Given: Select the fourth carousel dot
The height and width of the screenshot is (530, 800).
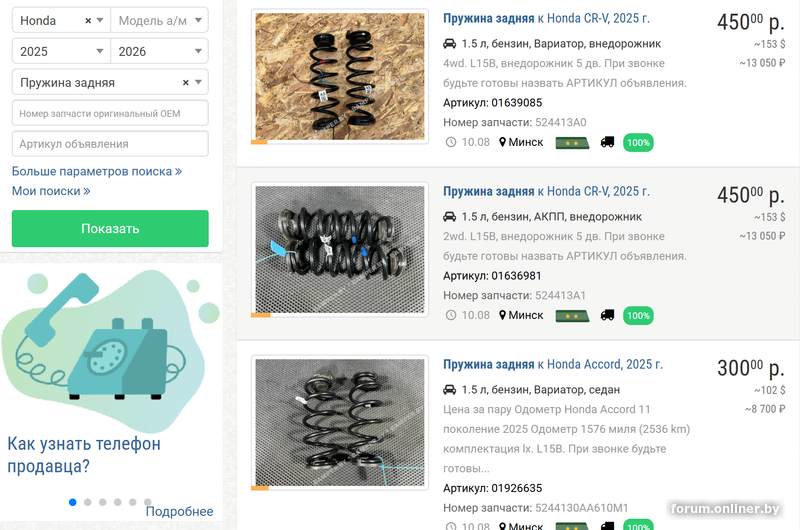Looking at the screenshot, I should click(x=117, y=502).
